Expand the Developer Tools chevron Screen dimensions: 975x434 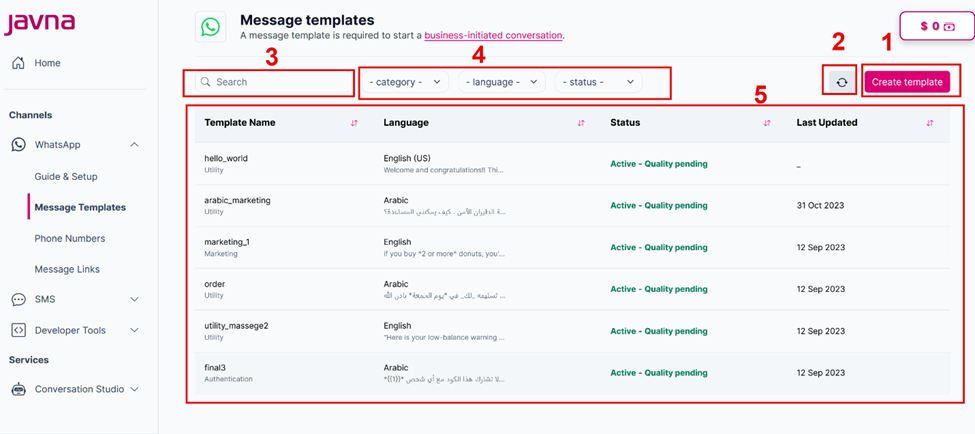[x=134, y=331]
